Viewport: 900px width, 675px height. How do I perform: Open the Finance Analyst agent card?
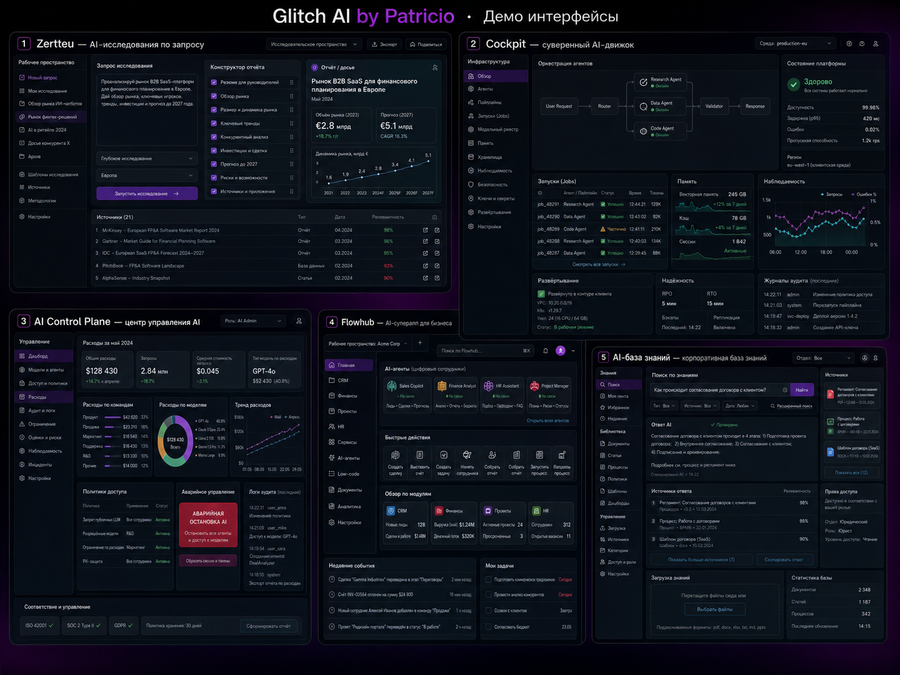click(x=456, y=394)
